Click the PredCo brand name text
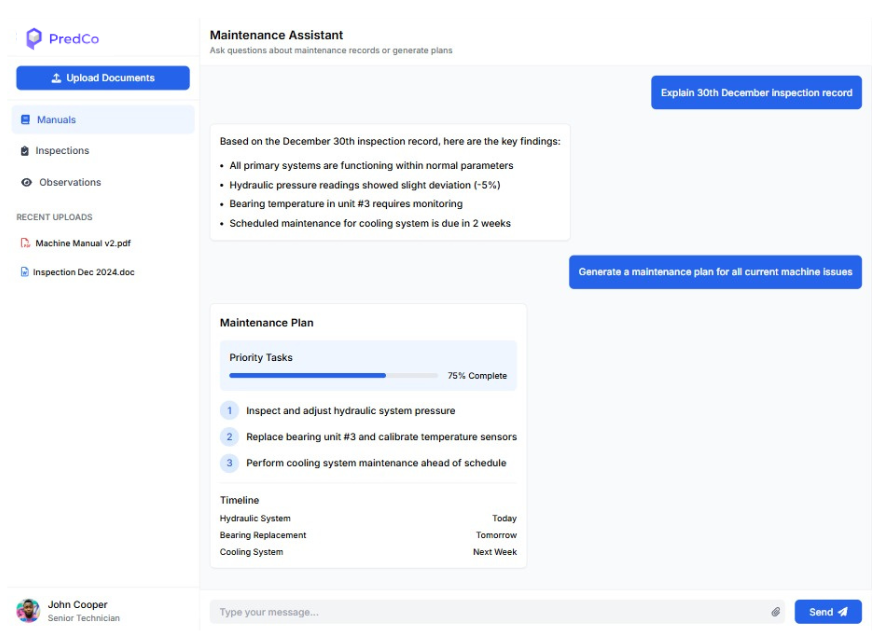 (74, 39)
